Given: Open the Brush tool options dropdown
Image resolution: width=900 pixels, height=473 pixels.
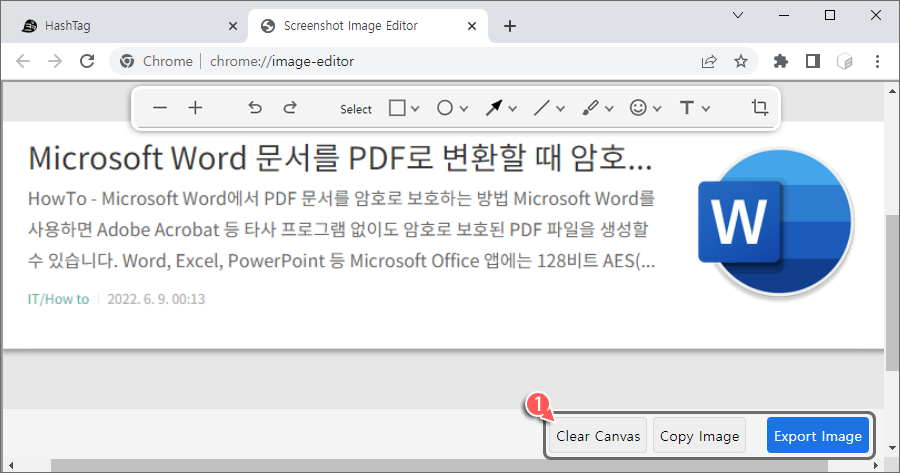Looking at the screenshot, I should coord(609,108).
